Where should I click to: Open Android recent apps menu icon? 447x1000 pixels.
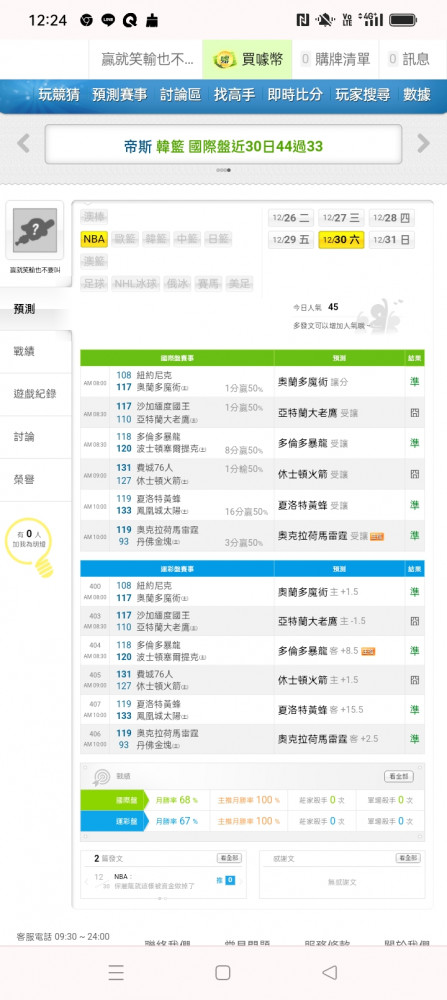[116, 972]
